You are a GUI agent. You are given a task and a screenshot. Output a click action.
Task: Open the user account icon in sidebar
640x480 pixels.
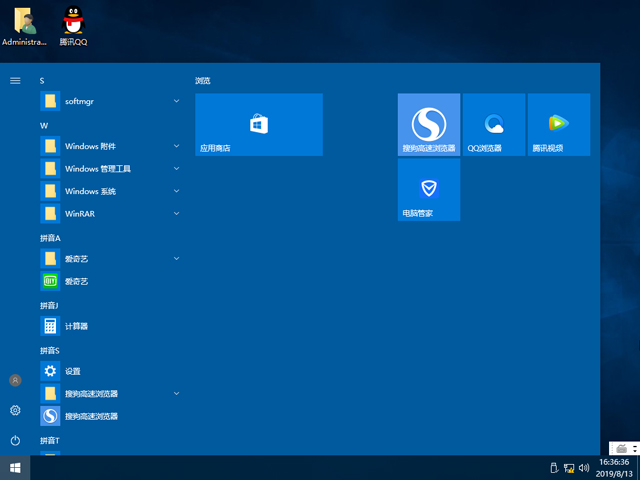[x=15, y=380]
